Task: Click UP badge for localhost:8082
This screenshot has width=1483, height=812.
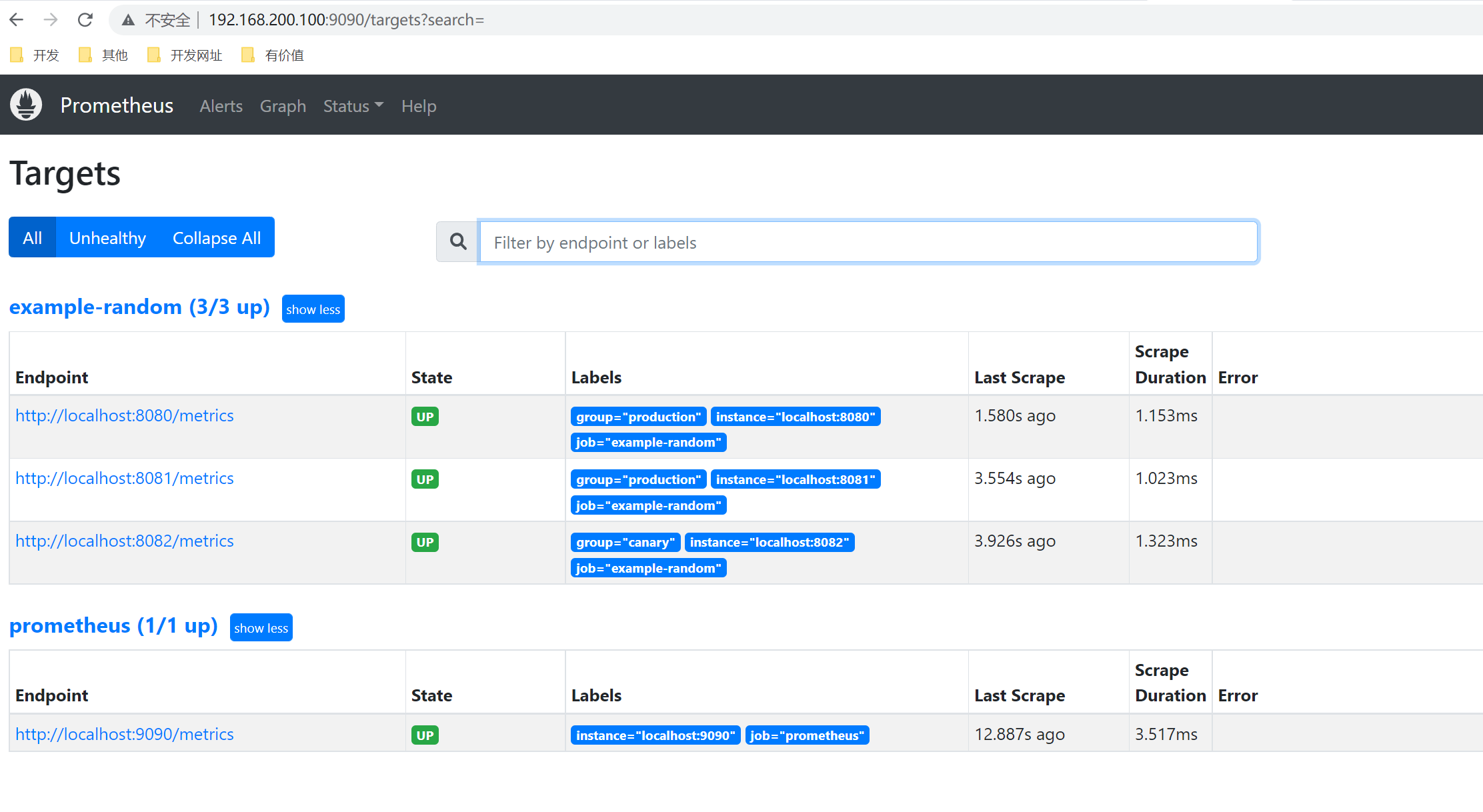Action: (x=425, y=542)
